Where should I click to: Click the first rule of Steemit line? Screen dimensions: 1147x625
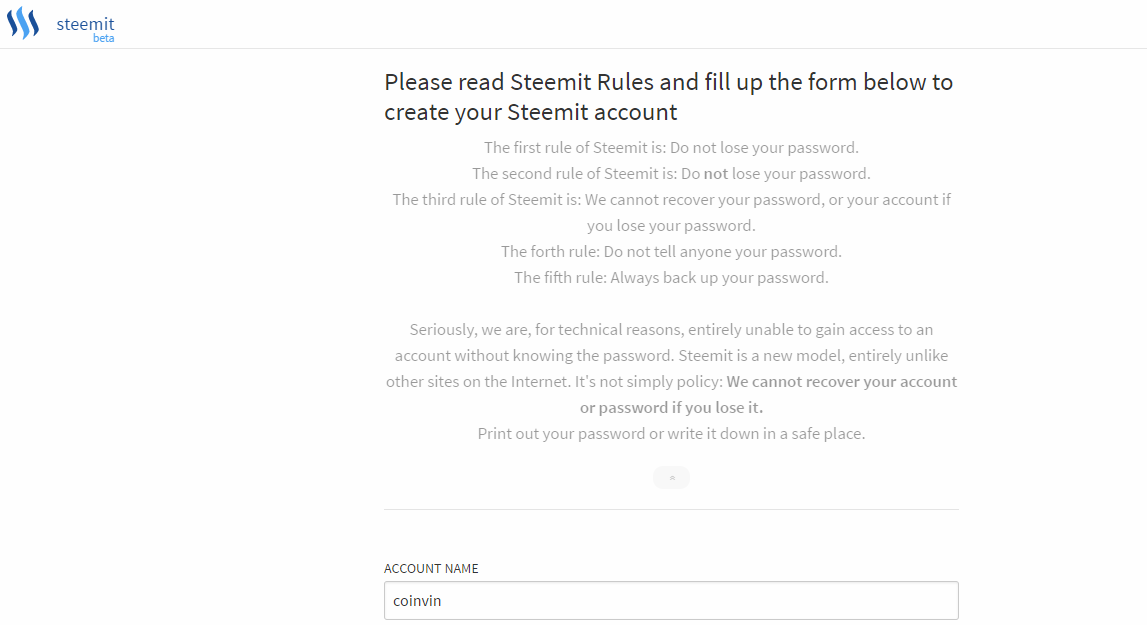671,147
